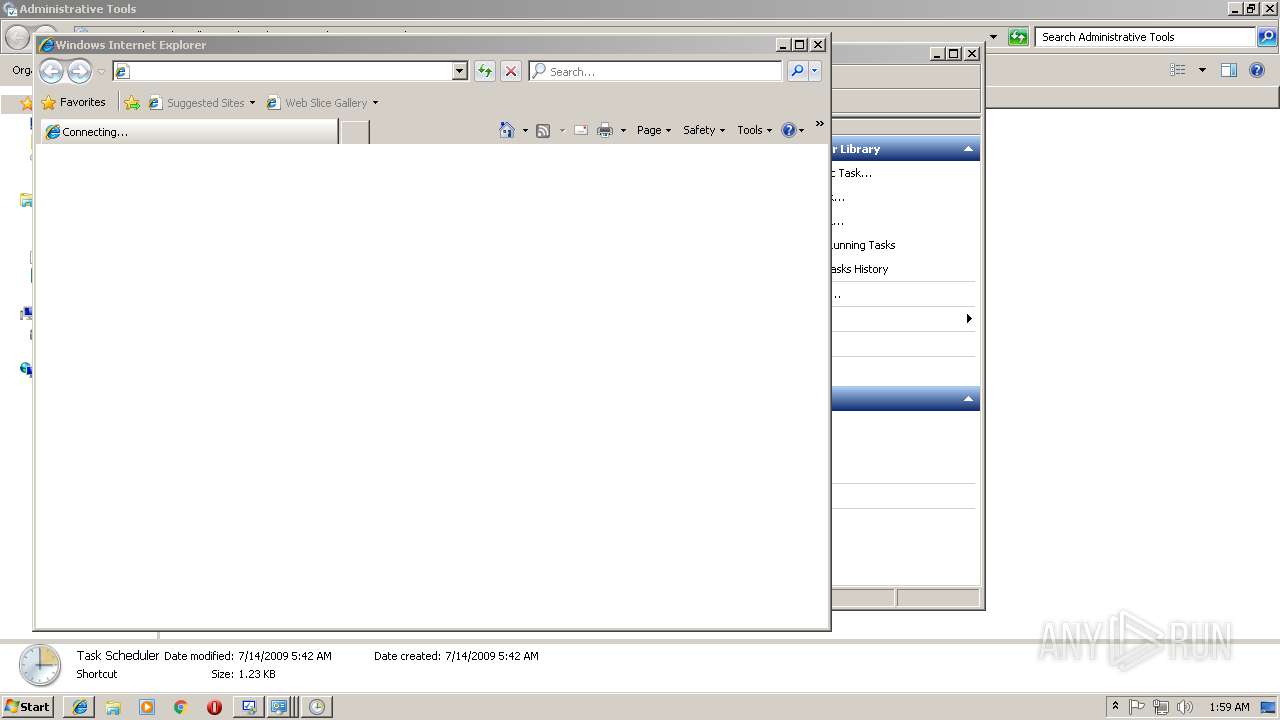Expand the Print dropdown arrow
1280x720 pixels.
click(623, 130)
